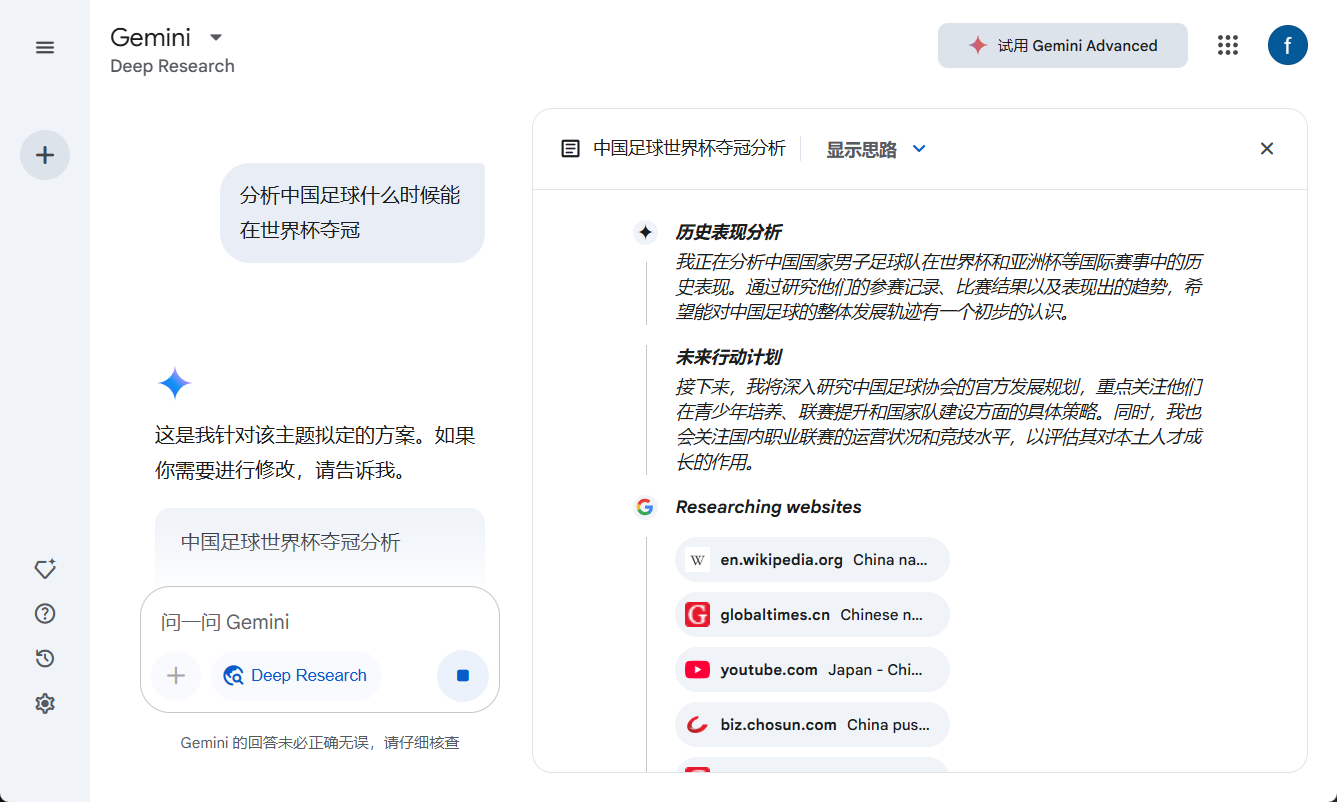Open the Help icon in sidebar
The image size is (1337, 802).
[45, 614]
